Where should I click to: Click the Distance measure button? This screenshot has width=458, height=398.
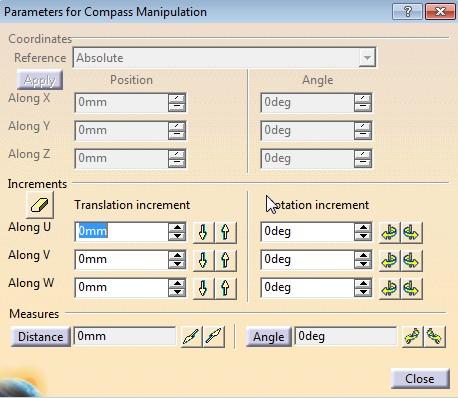41,337
